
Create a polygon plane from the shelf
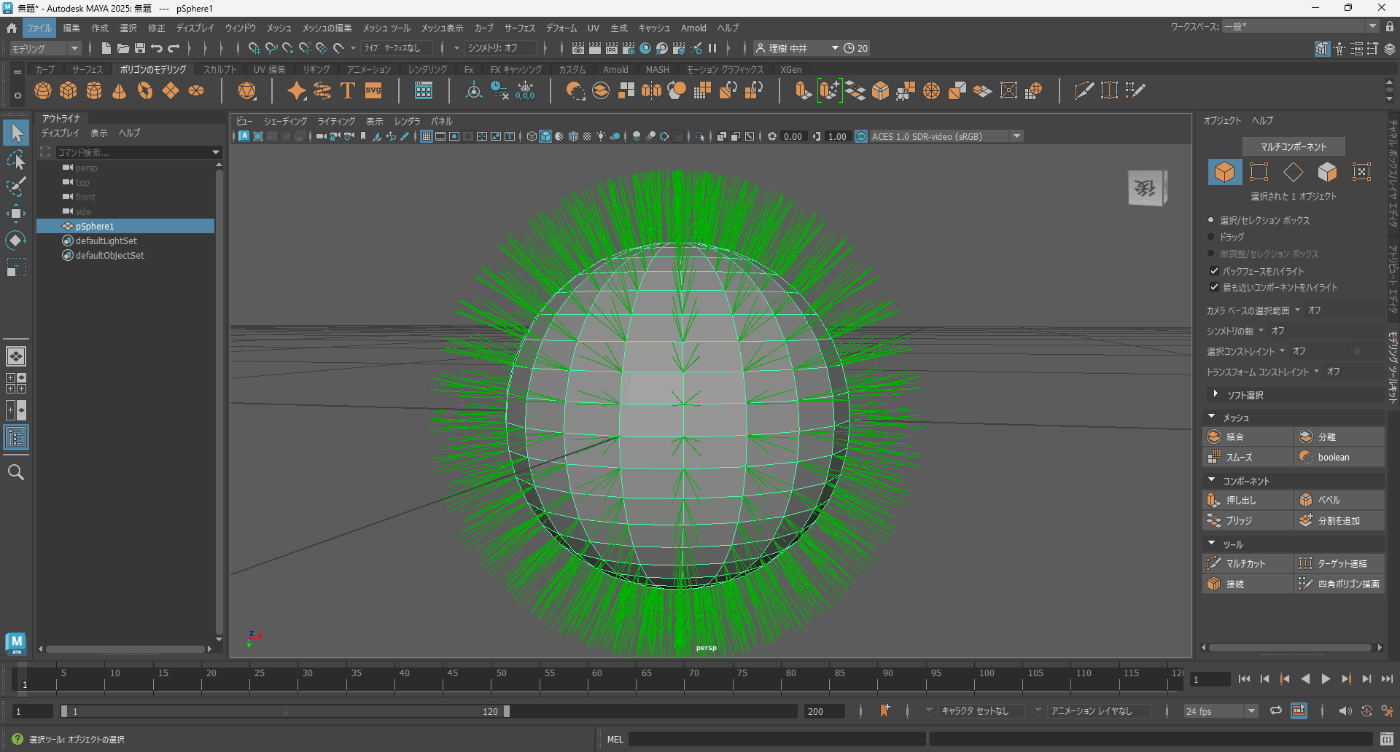pos(171,91)
